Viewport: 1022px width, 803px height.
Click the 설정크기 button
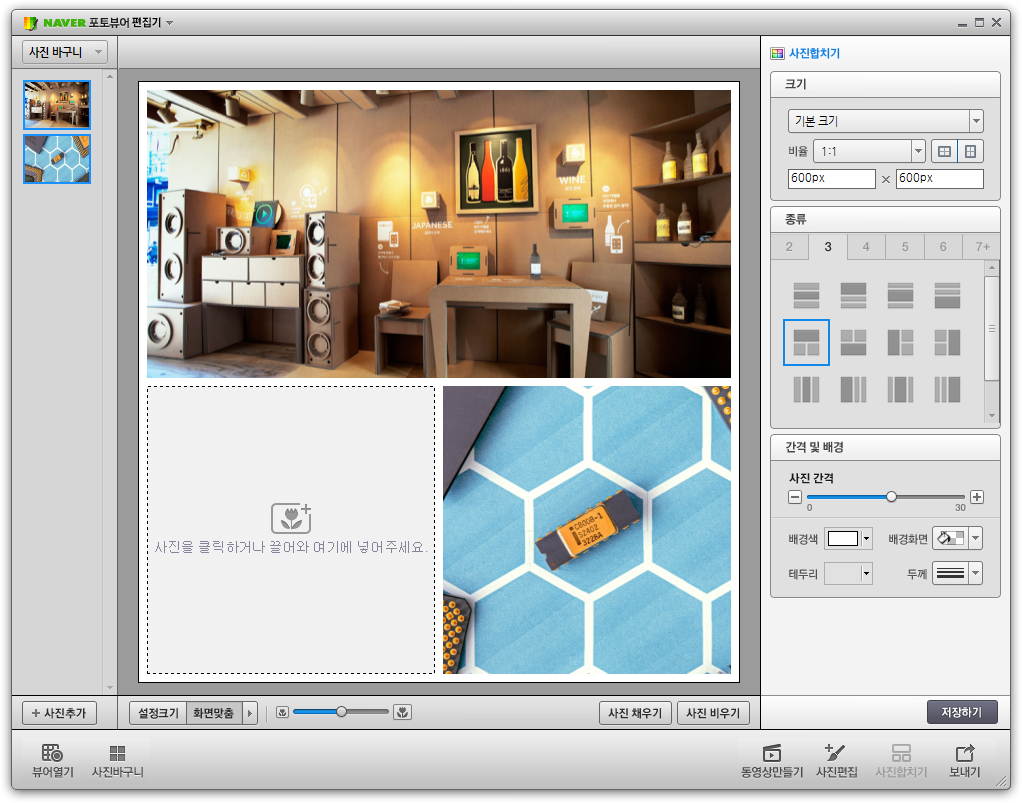[x=158, y=713]
